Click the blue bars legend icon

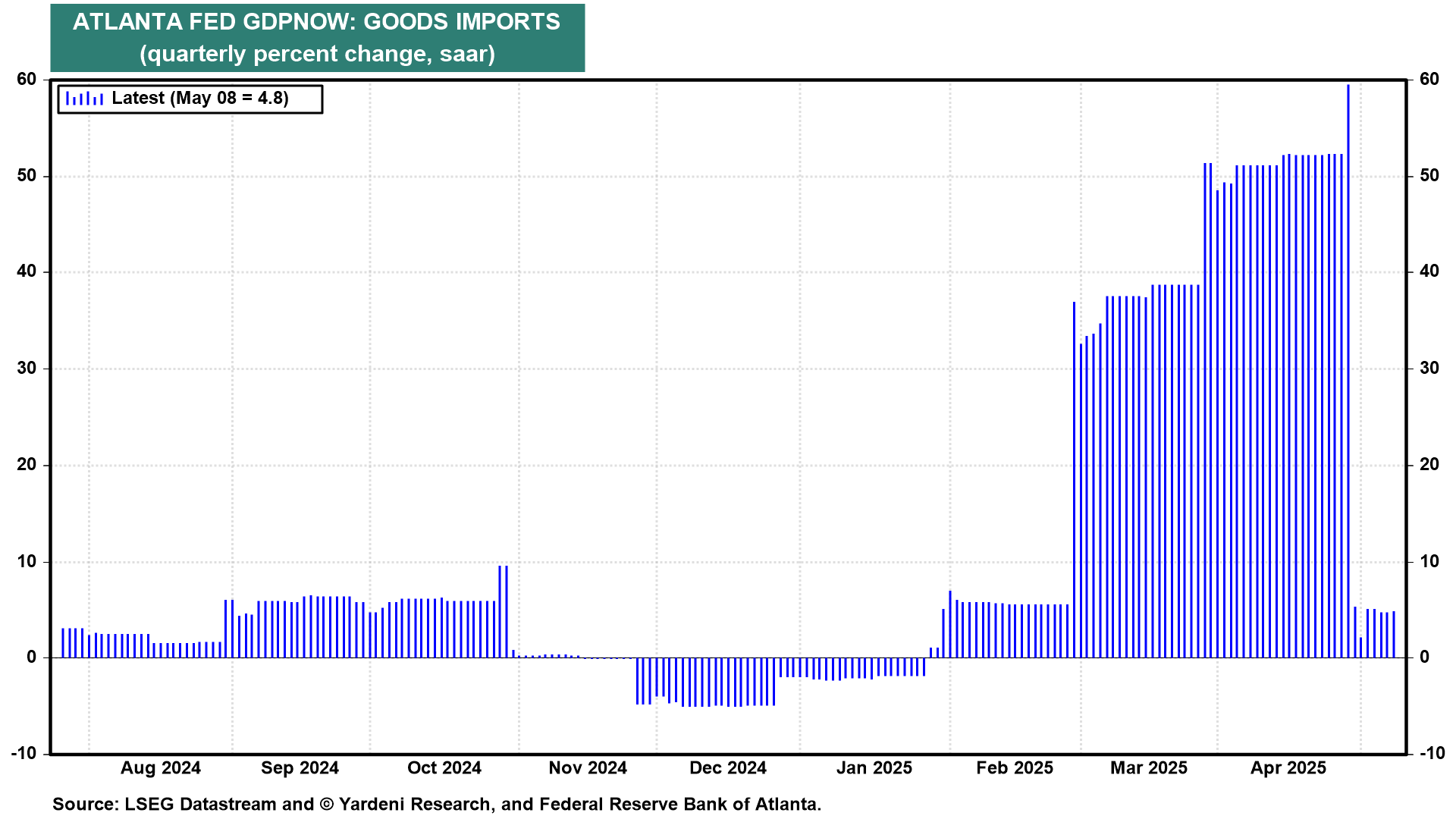tap(84, 99)
